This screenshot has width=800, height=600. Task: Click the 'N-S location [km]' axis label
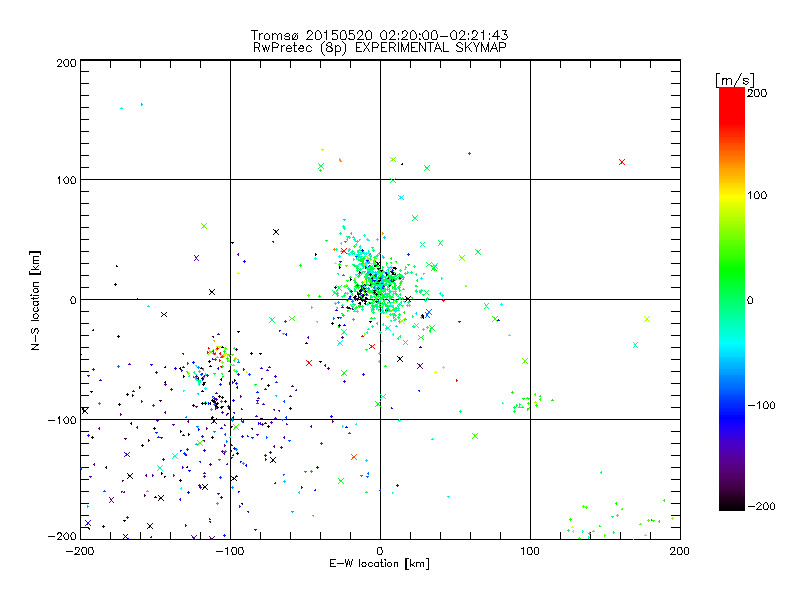pos(35,300)
